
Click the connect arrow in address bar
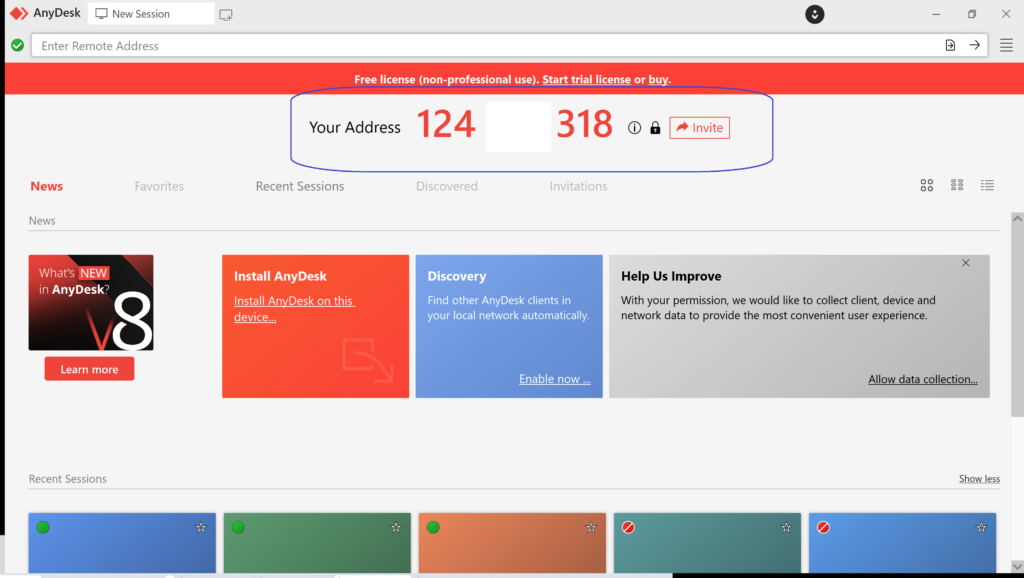pyautogui.click(x=974, y=45)
